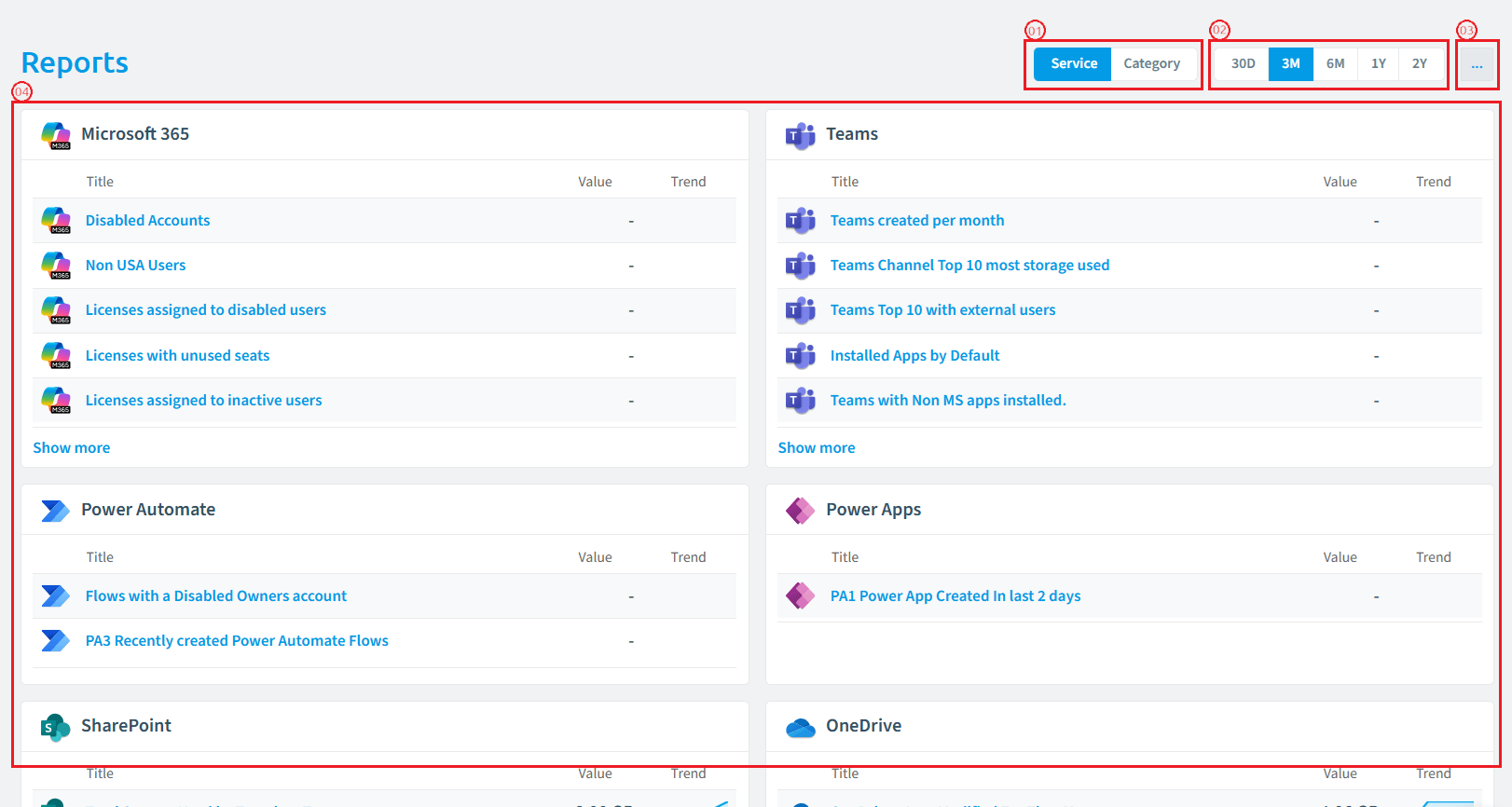
Task: Switch report grouping to Category
Action: (x=1151, y=63)
